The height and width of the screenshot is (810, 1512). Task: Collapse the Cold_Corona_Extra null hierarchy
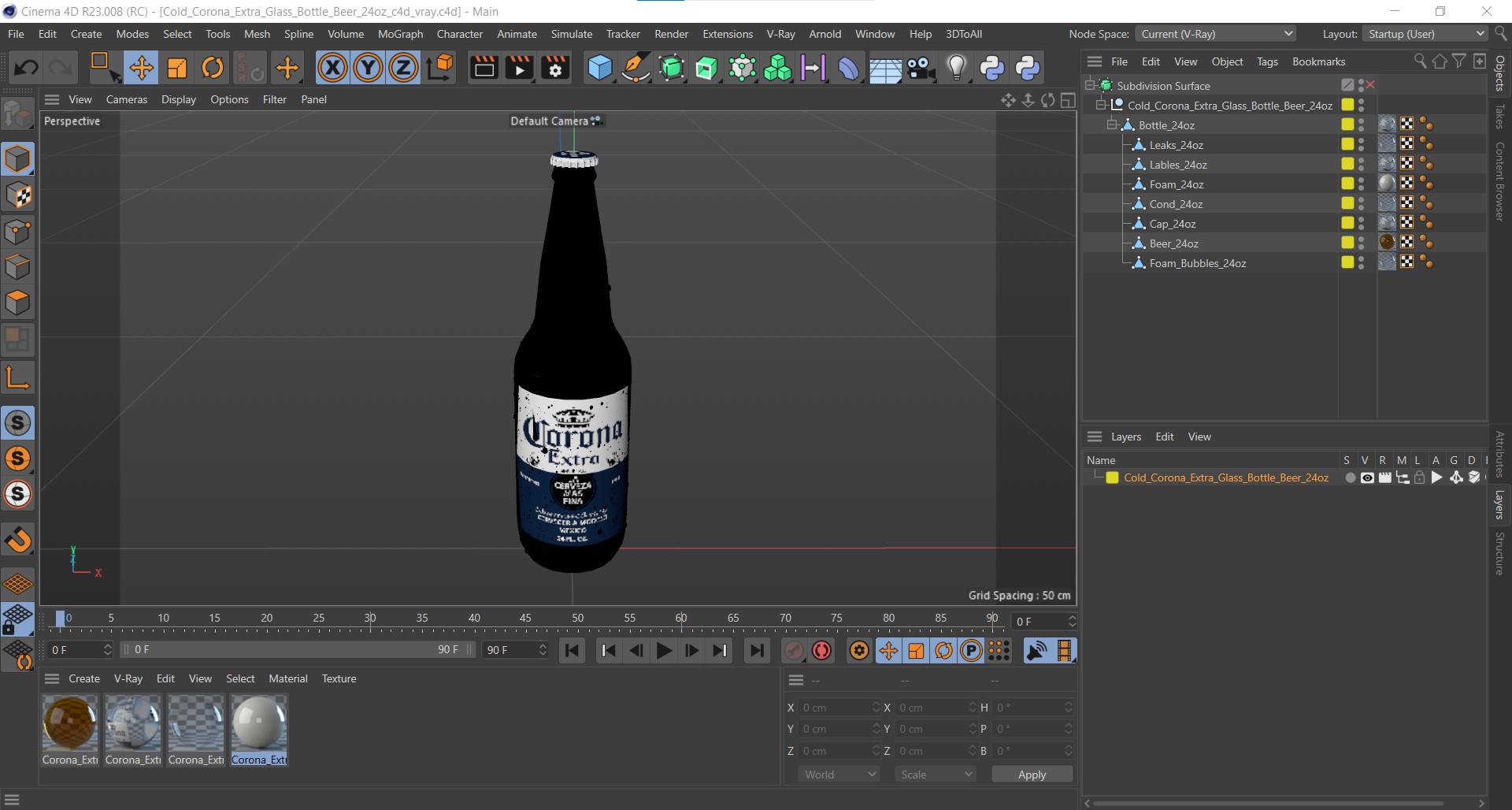click(x=1101, y=105)
